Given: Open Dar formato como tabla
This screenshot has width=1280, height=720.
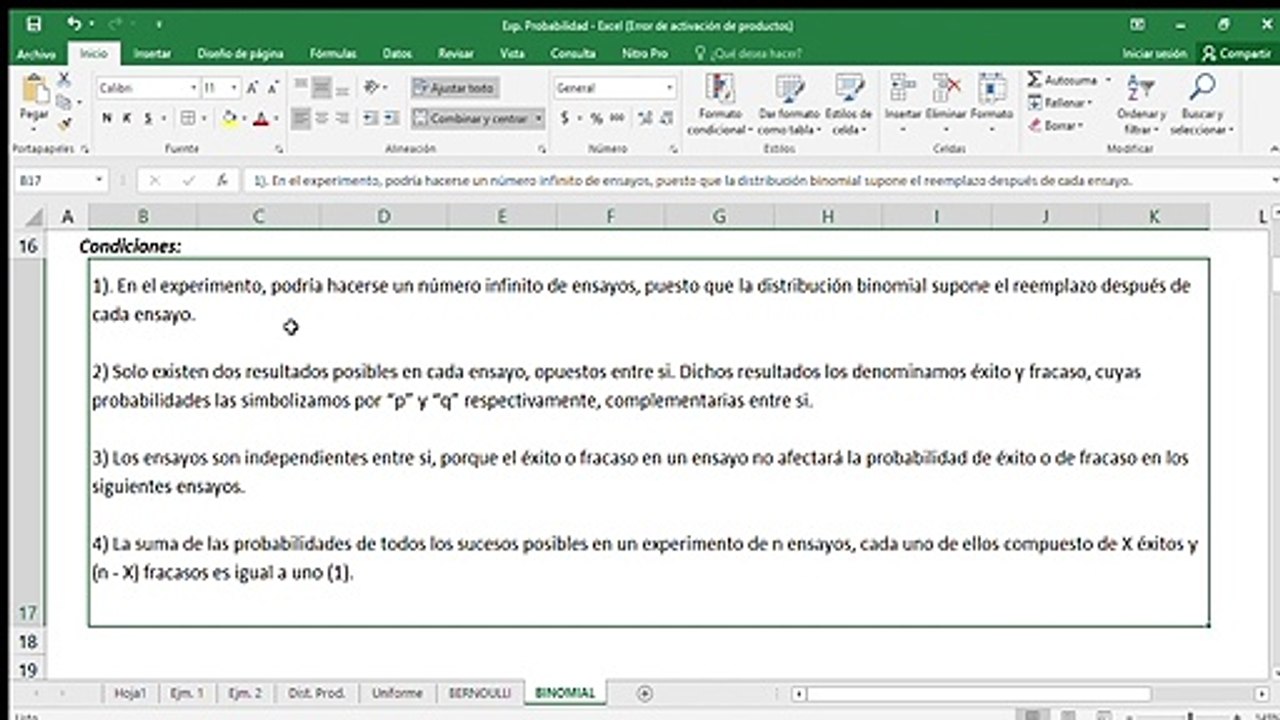Looking at the screenshot, I should [x=789, y=104].
